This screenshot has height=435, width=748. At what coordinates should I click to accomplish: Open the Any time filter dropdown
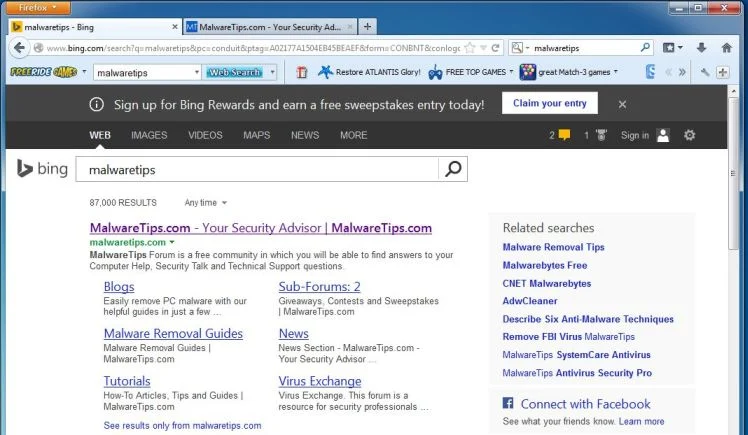pos(206,203)
